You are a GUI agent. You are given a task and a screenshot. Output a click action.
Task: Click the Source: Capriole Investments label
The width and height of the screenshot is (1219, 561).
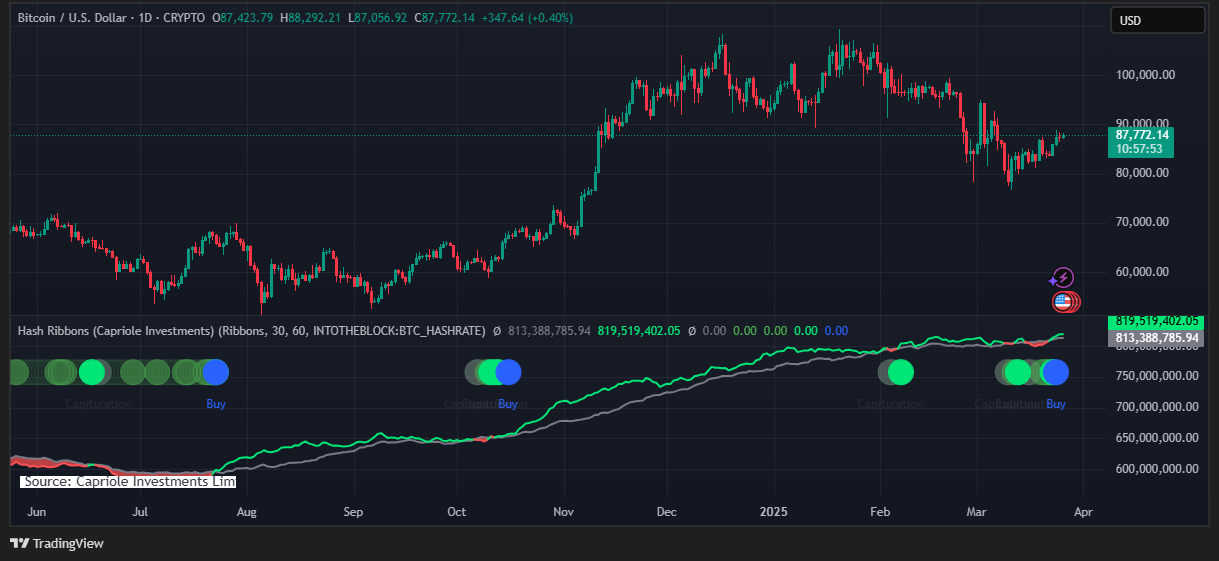click(x=128, y=481)
